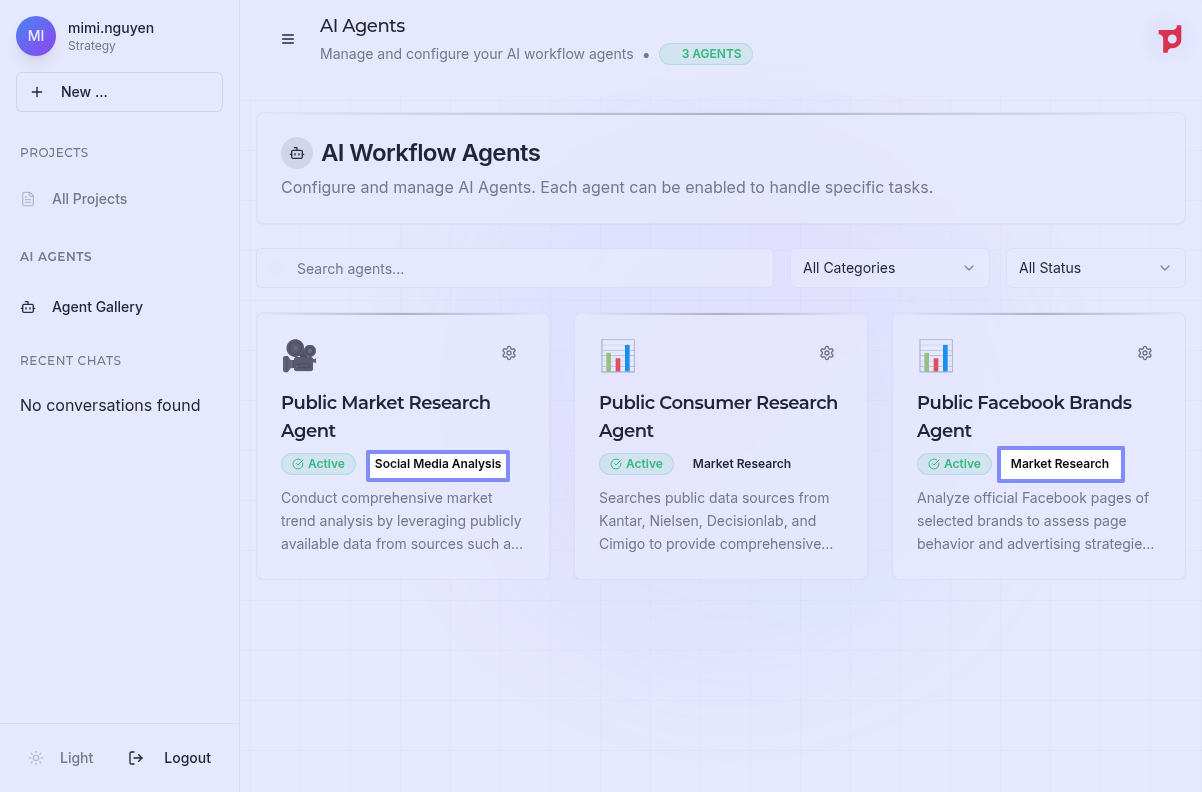The width and height of the screenshot is (1202, 792).
Task: Click the robot icon beside AI Workflow Agents
Action: tap(297, 153)
